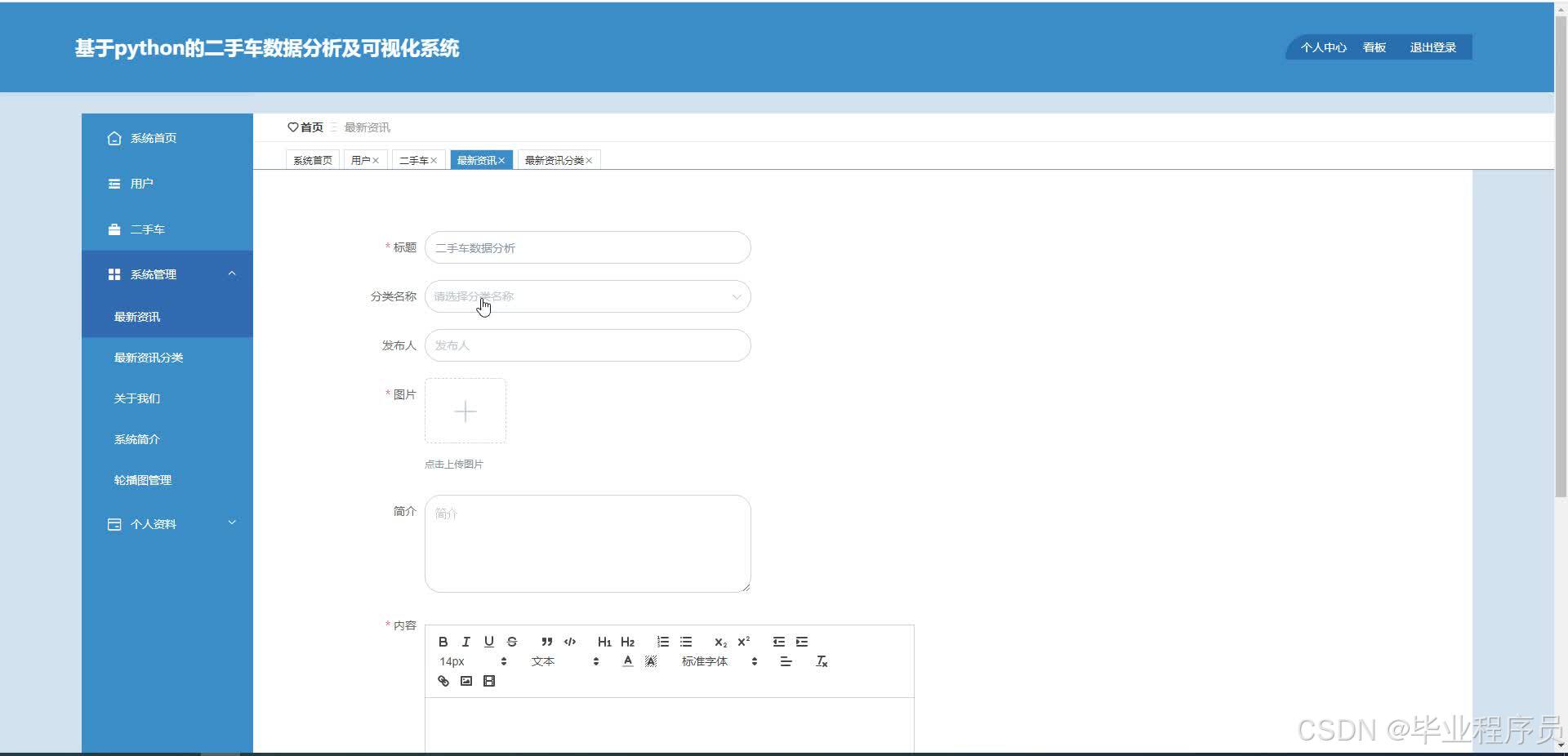
Task: Click the 发布人 input field
Action: (587, 345)
